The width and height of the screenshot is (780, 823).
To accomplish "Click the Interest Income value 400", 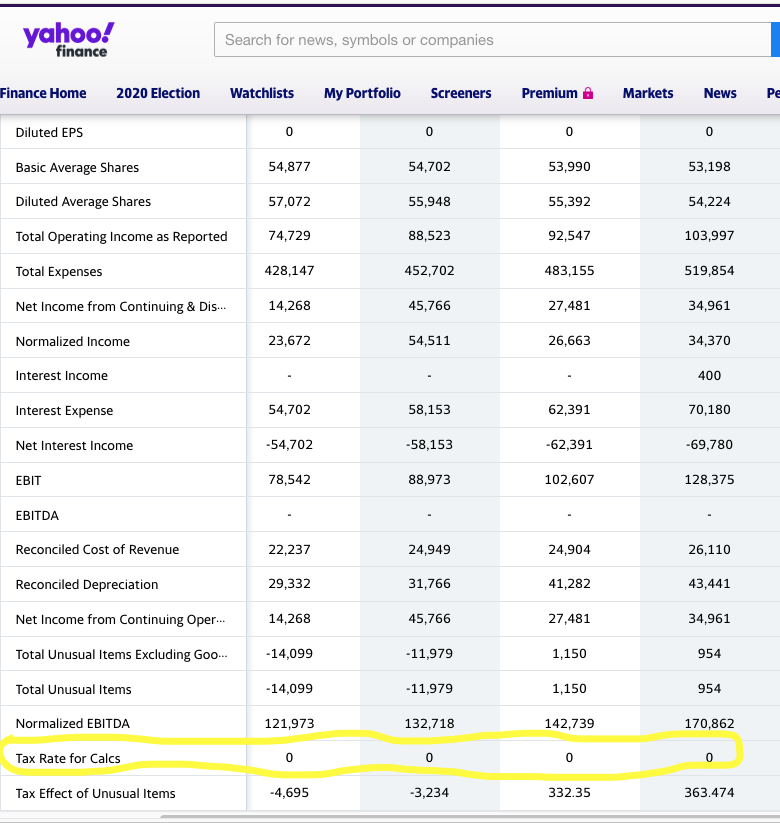I will [709, 375].
